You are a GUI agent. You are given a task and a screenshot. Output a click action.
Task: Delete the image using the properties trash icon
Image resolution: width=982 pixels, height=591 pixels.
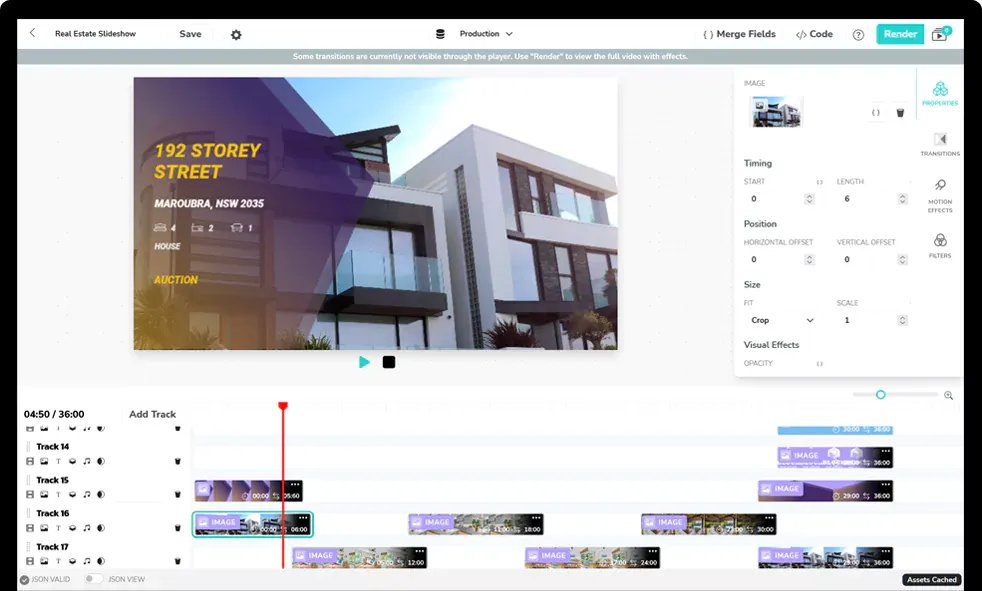tap(900, 113)
